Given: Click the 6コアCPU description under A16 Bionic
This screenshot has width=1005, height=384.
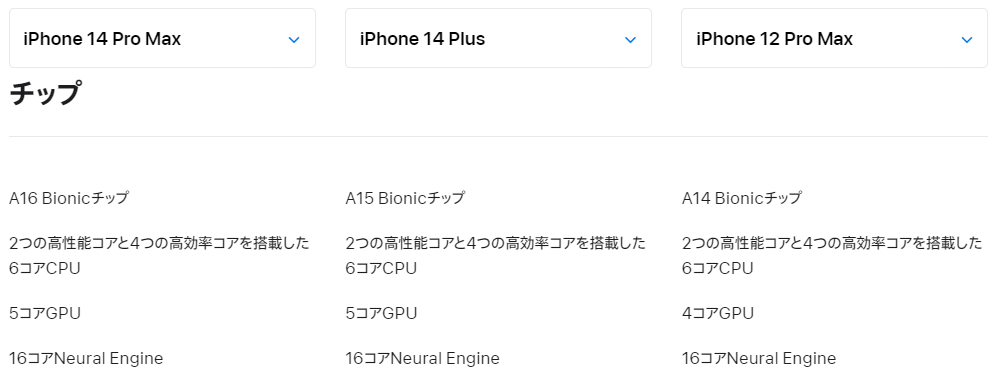Looking at the screenshot, I should 159,255.
